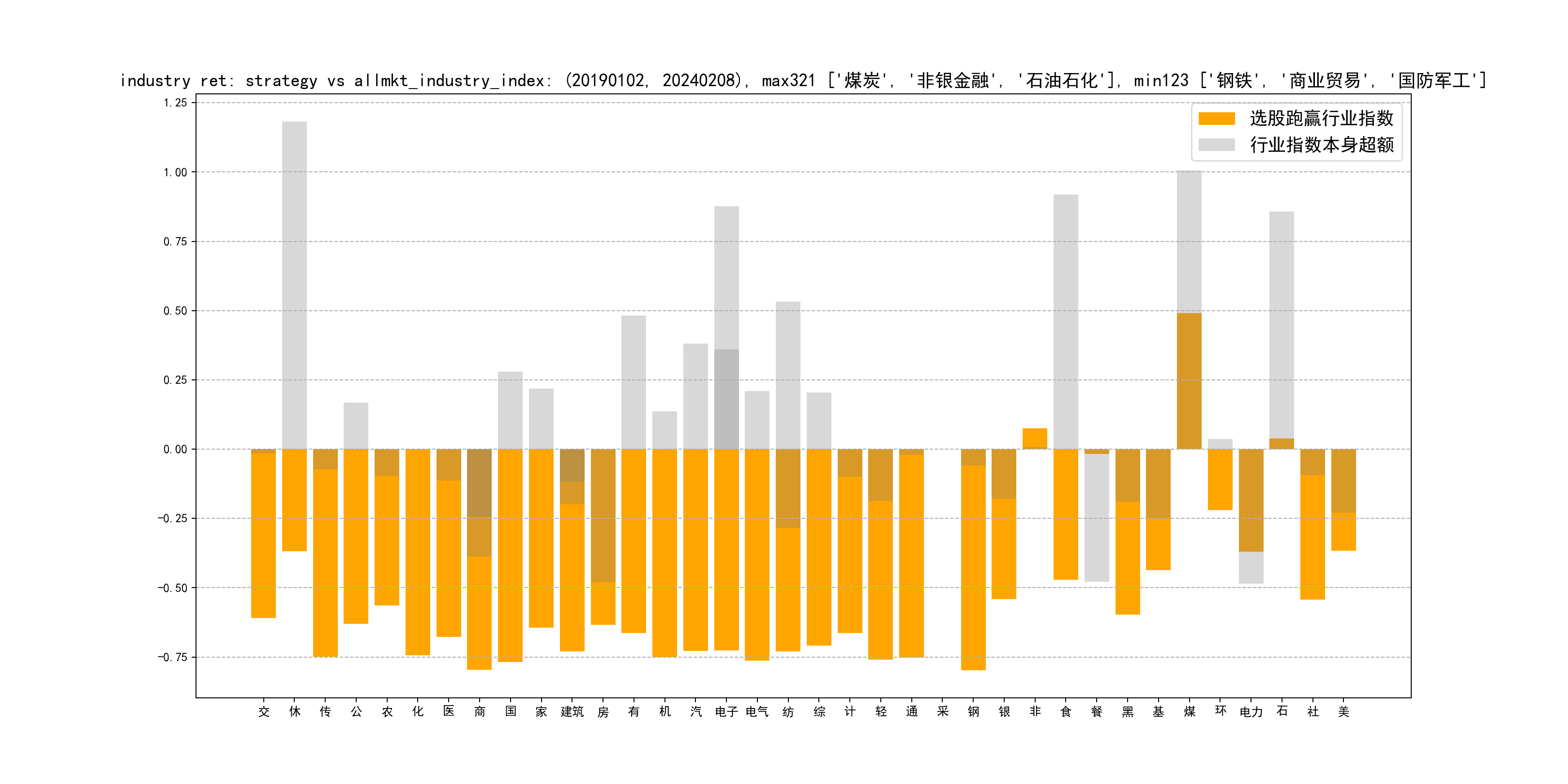Image resolution: width=1568 pixels, height=784 pixels.
Task: Click the -0.75 y-axis tick label
Action: [x=172, y=657]
